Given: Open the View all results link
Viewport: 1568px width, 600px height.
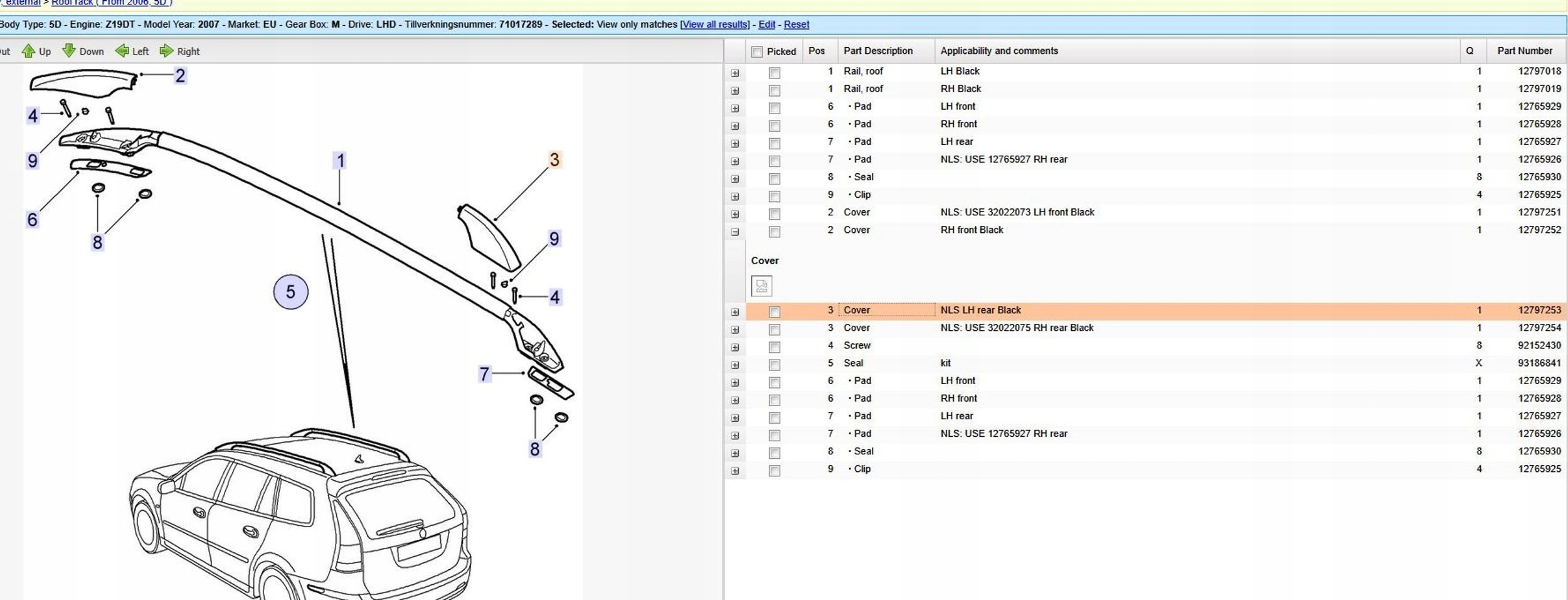Looking at the screenshot, I should [715, 24].
